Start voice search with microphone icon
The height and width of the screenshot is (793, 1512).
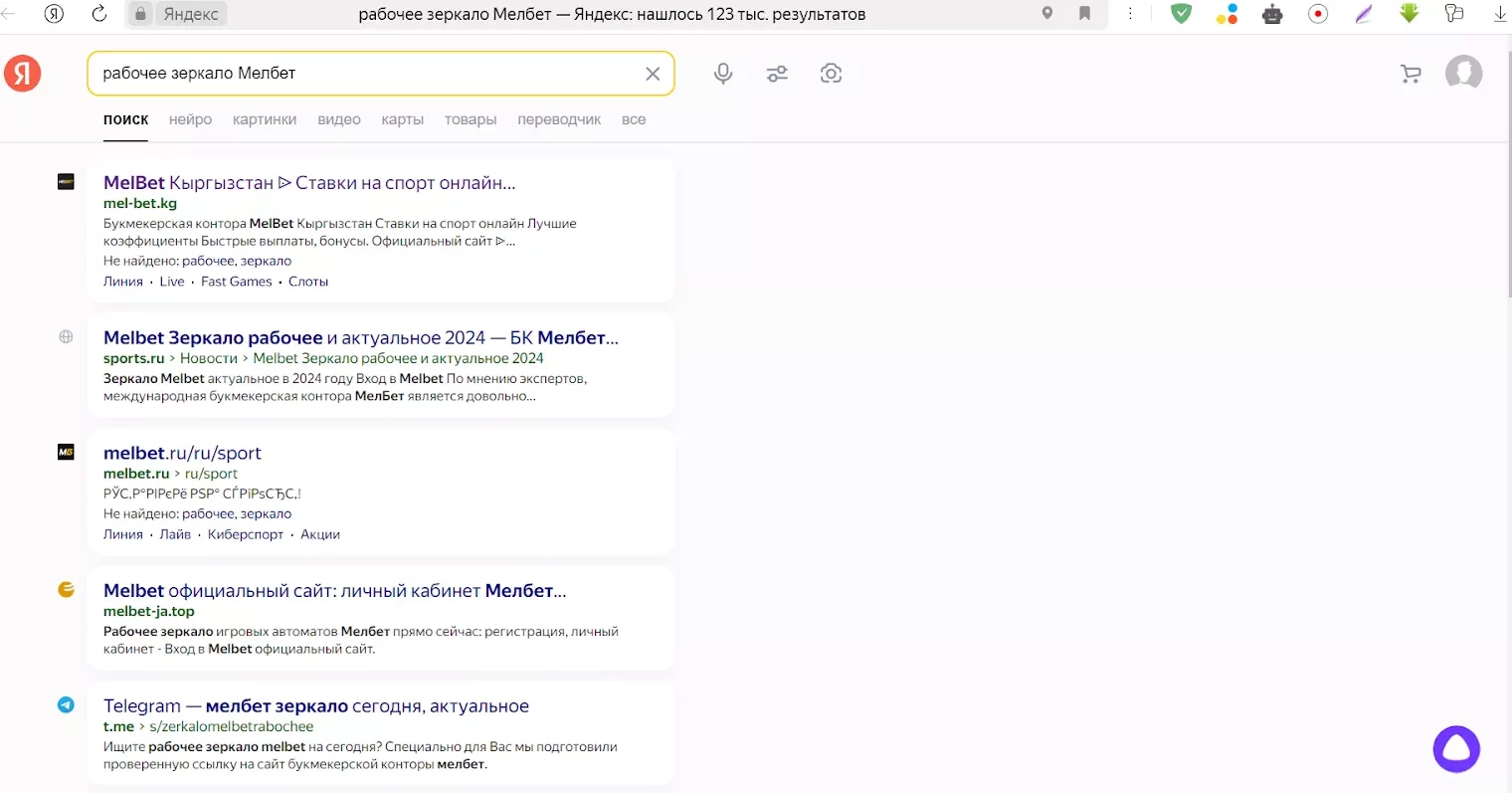click(x=723, y=74)
